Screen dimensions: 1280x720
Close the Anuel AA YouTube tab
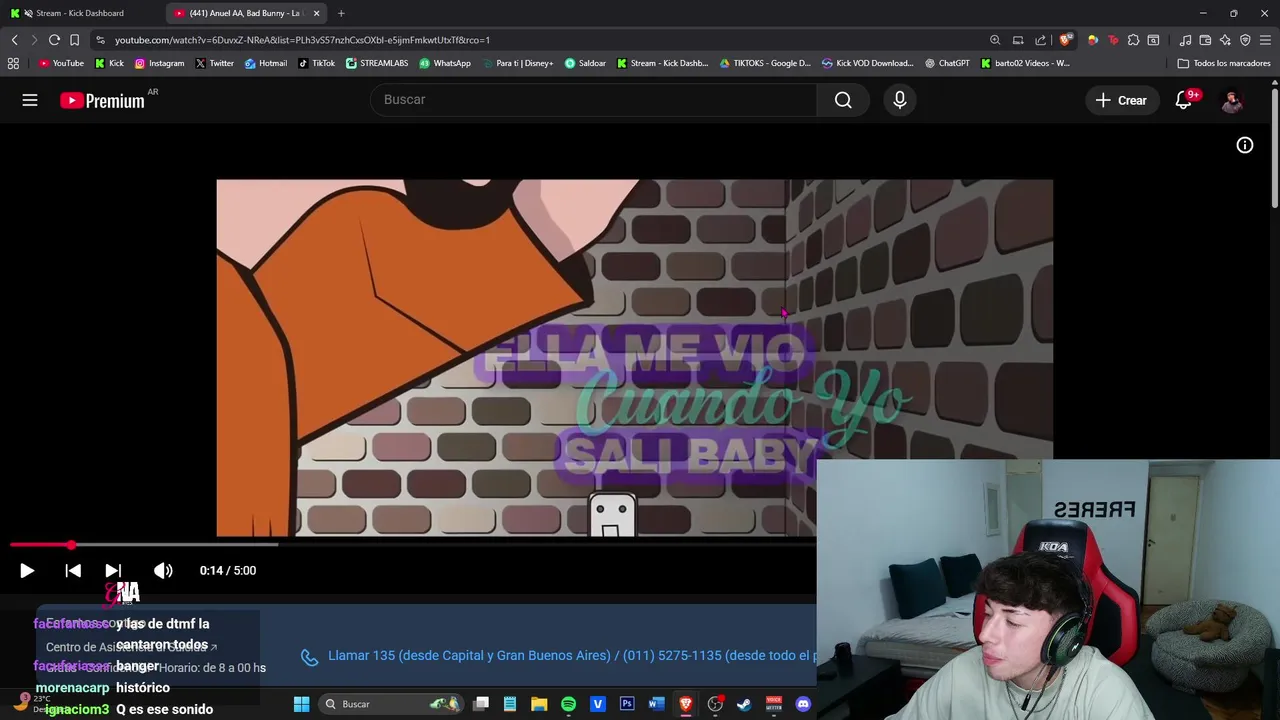(x=317, y=13)
